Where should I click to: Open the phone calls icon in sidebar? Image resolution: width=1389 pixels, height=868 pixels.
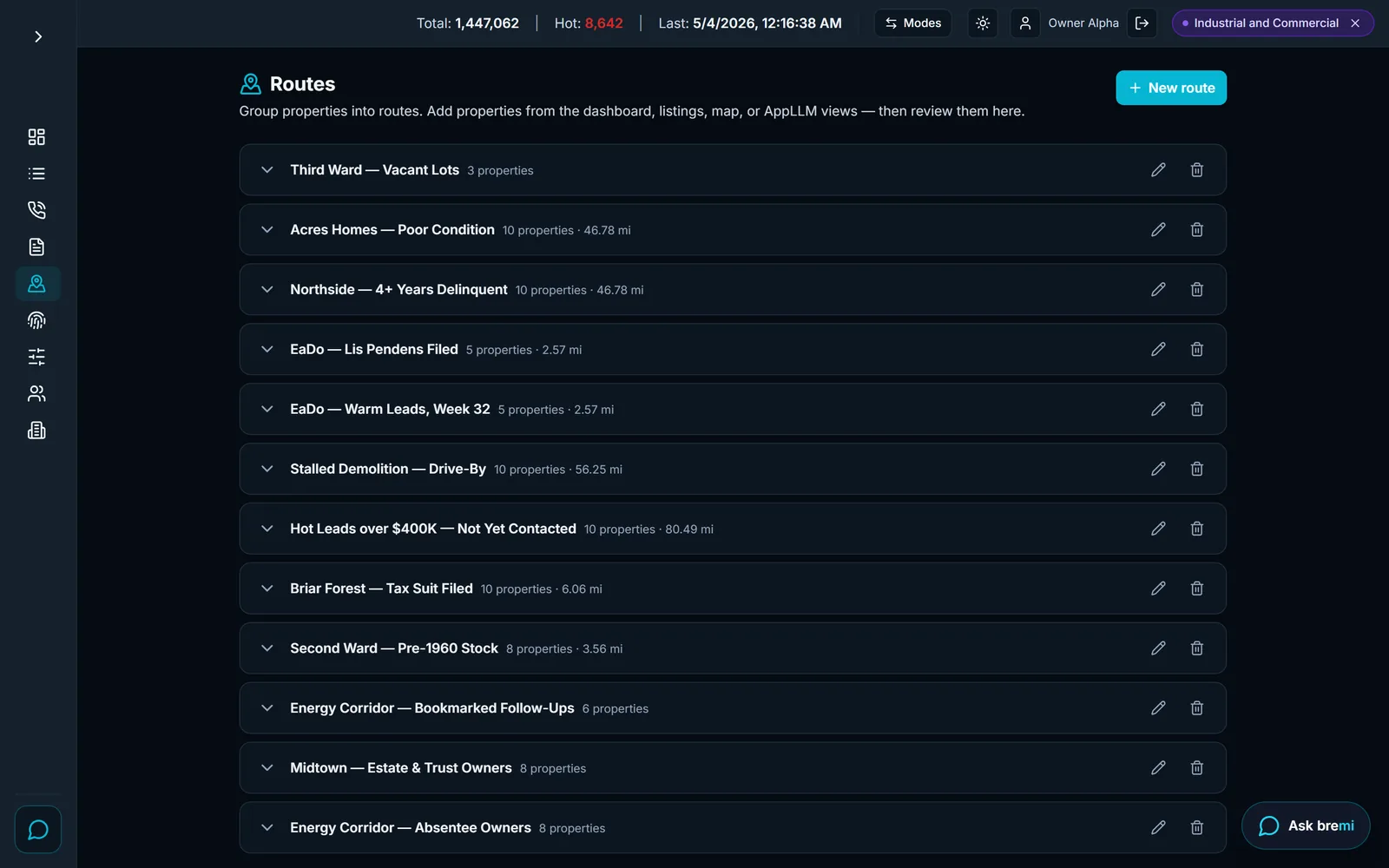pos(36,210)
